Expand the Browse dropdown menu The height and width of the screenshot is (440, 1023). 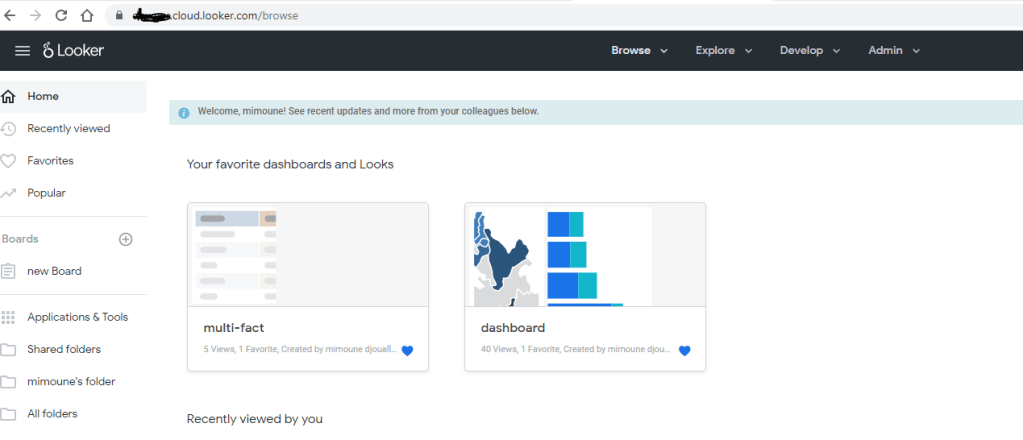pos(639,51)
